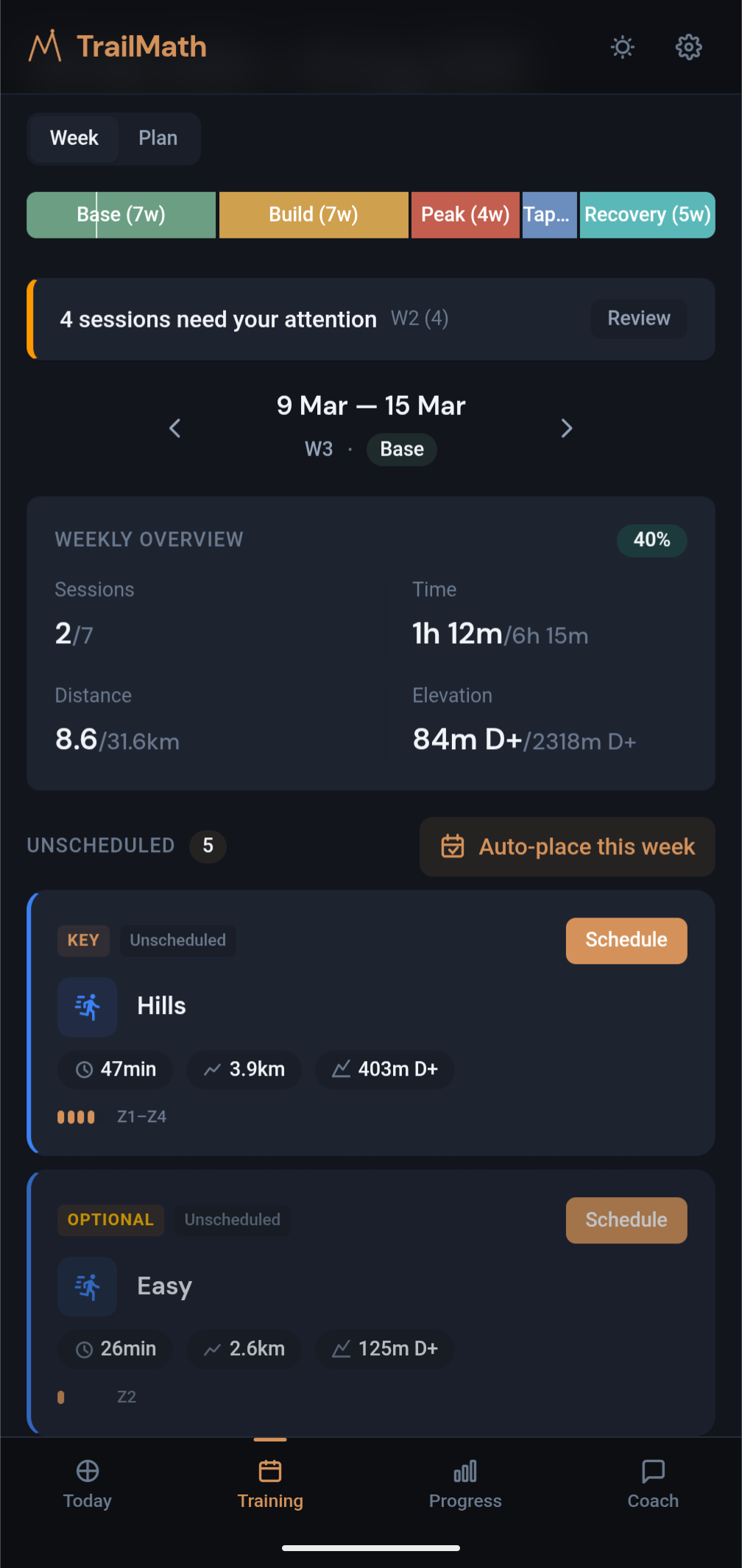Review sessions needing attention
This screenshot has width=742, height=1568.
coord(638,319)
